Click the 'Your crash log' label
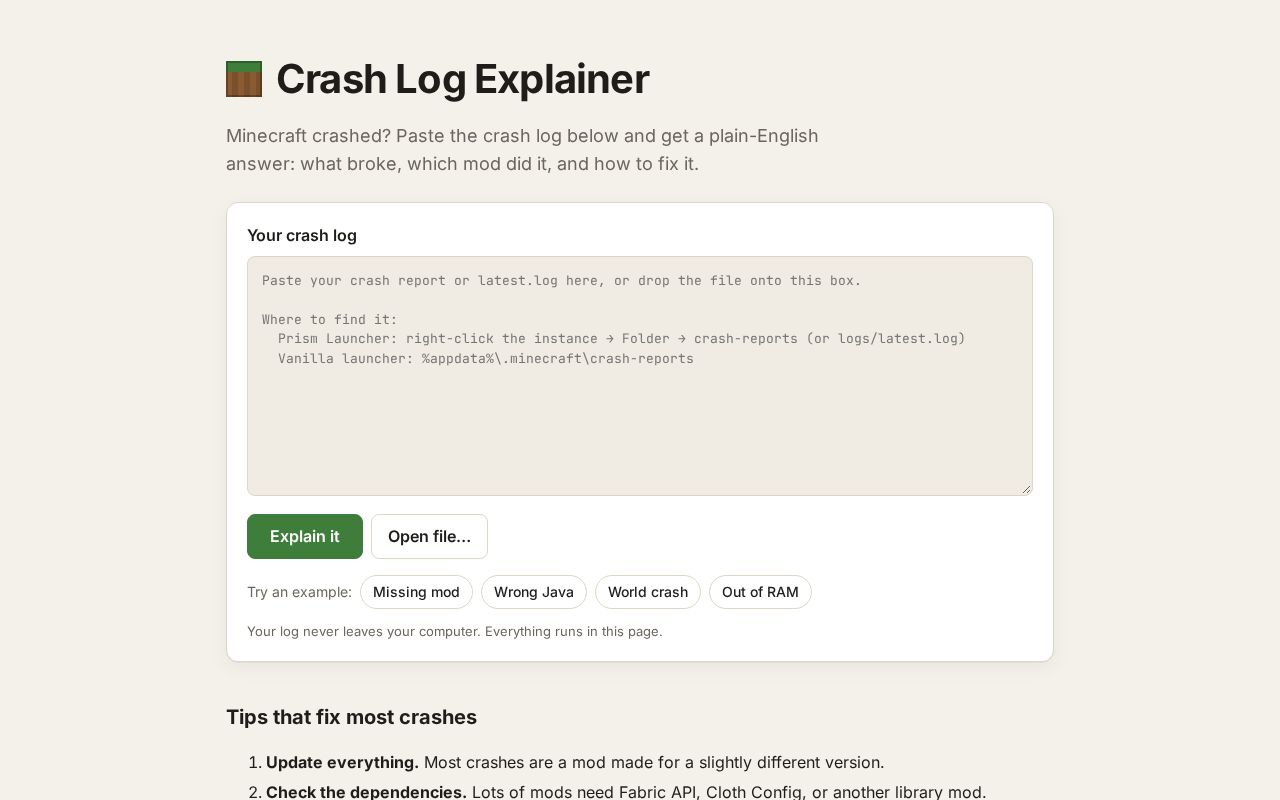The height and width of the screenshot is (800, 1280). [302, 235]
